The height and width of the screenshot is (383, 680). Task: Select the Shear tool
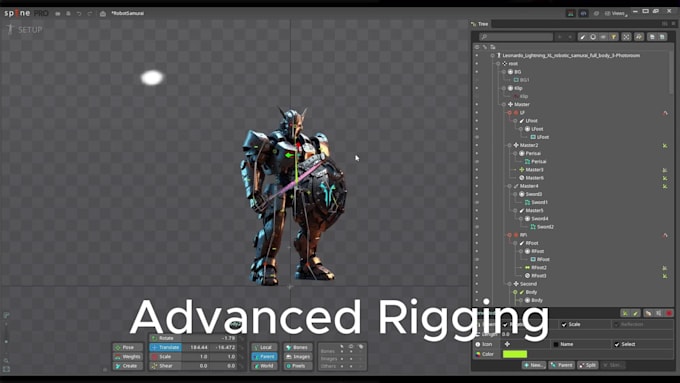coord(166,366)
